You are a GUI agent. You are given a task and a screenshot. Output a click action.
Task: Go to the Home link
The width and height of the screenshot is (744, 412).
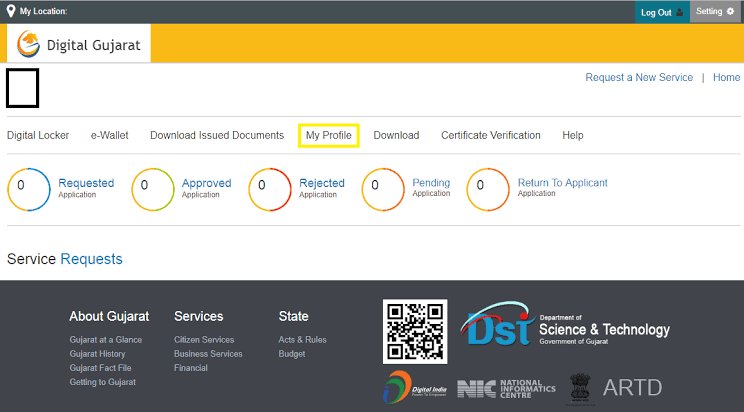pos(726,77)
